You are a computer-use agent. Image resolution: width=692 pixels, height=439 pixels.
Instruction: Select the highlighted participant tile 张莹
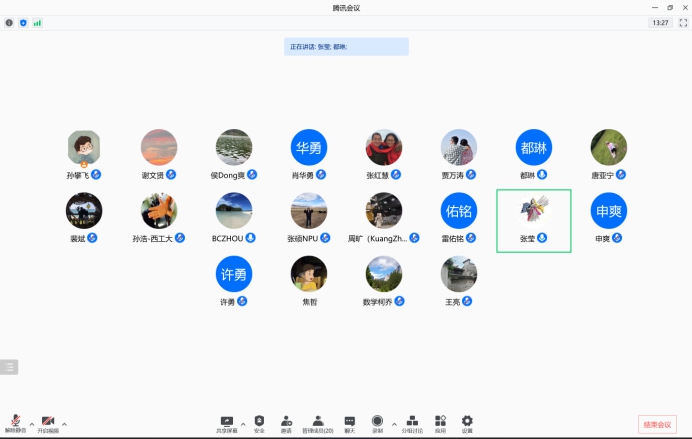[534, 220]
